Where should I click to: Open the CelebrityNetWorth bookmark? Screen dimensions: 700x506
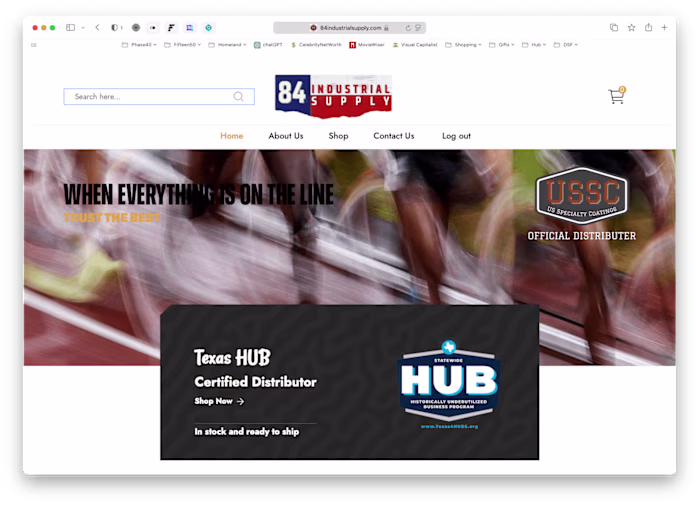pyautogui.click(x=316, y=45)
